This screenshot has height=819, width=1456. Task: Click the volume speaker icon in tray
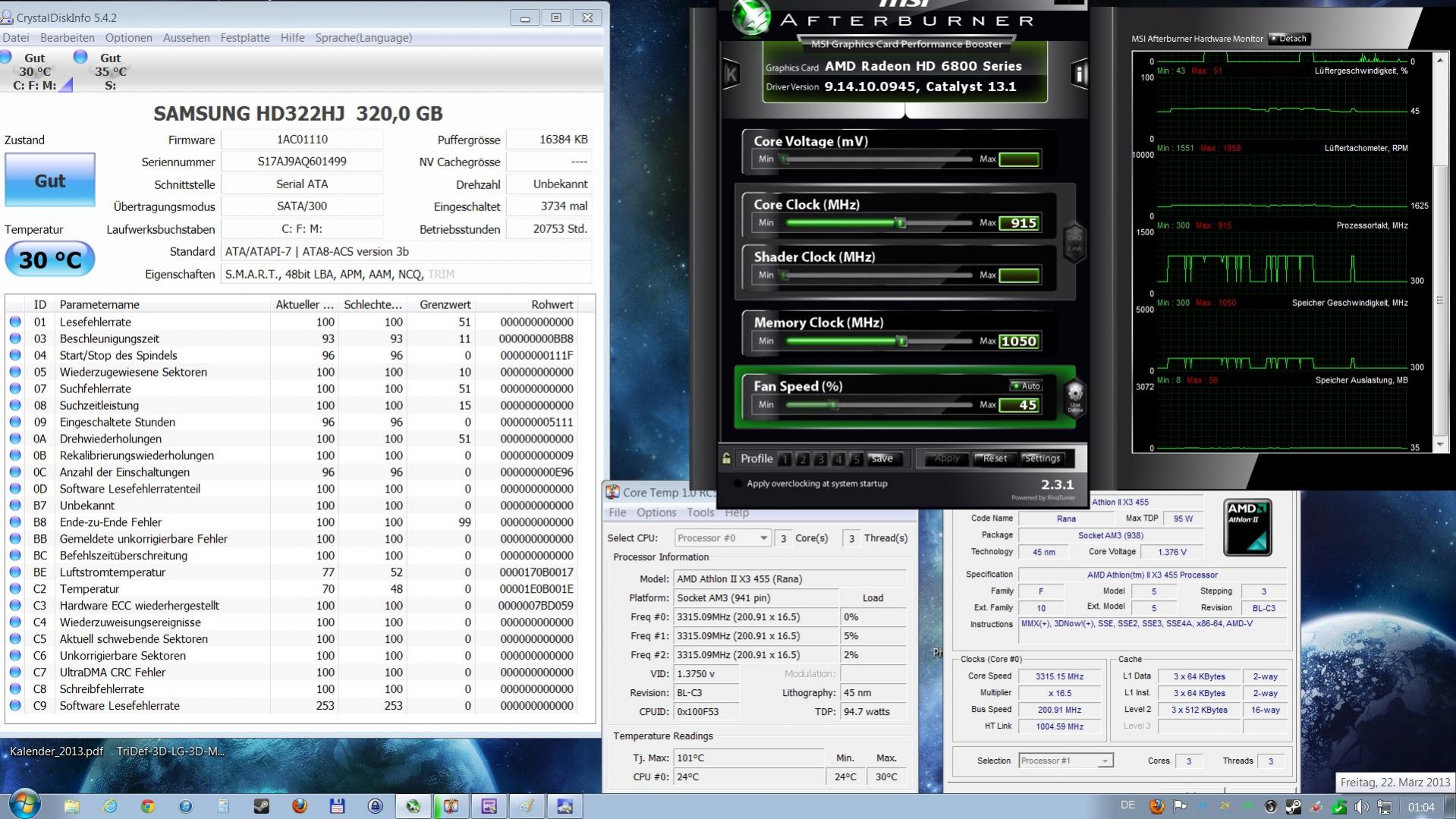click(1363, 807)
